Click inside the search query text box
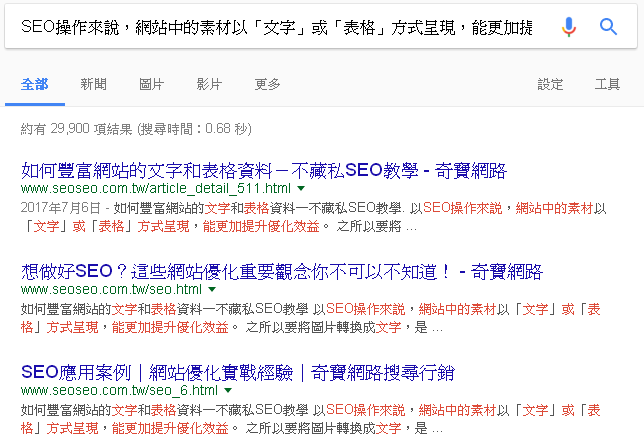The width and height of the screenshot is (644, 446). 277,27
